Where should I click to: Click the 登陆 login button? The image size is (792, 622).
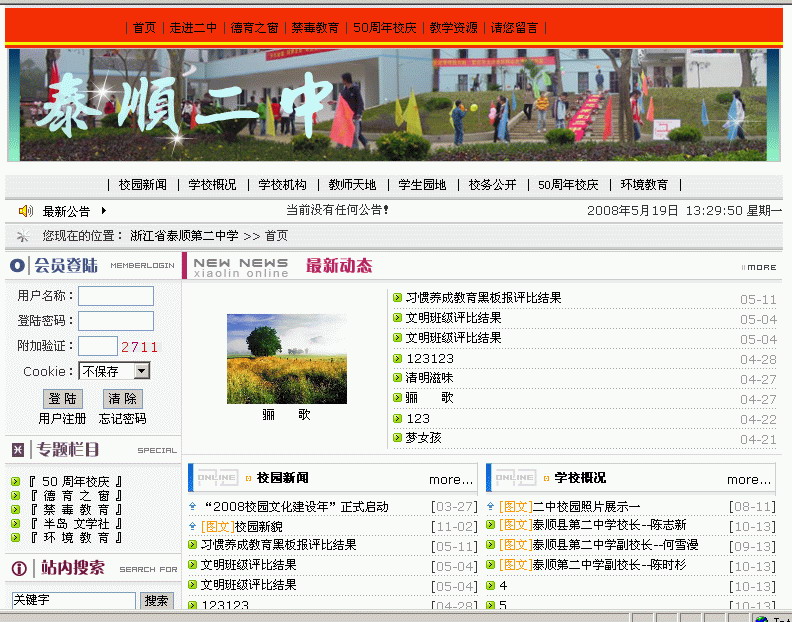[63, 399]
